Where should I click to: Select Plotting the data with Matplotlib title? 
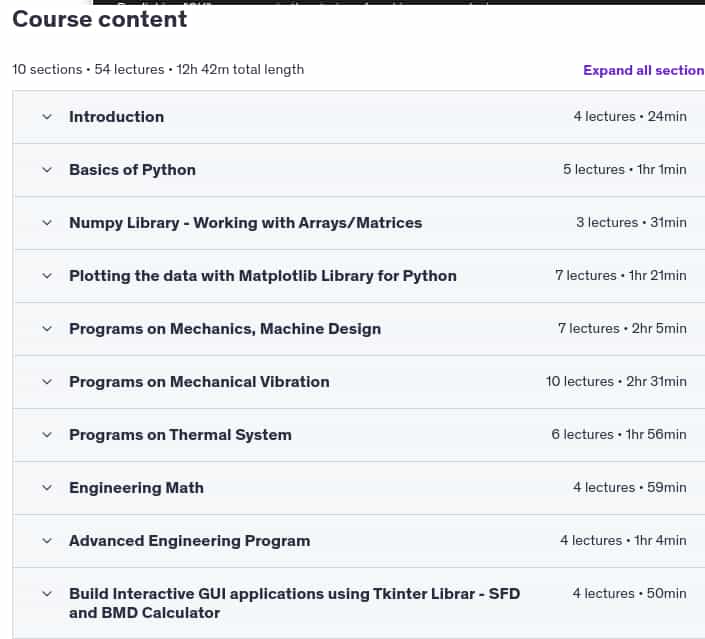coord(263,276)
